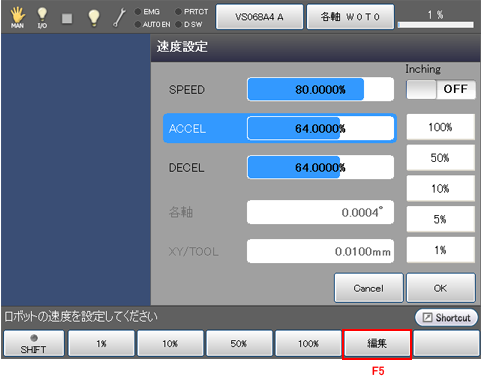Click the ロボットの速度を設定してください status message
The height and width of the screenshot is (377, 482).
point(81,317)
